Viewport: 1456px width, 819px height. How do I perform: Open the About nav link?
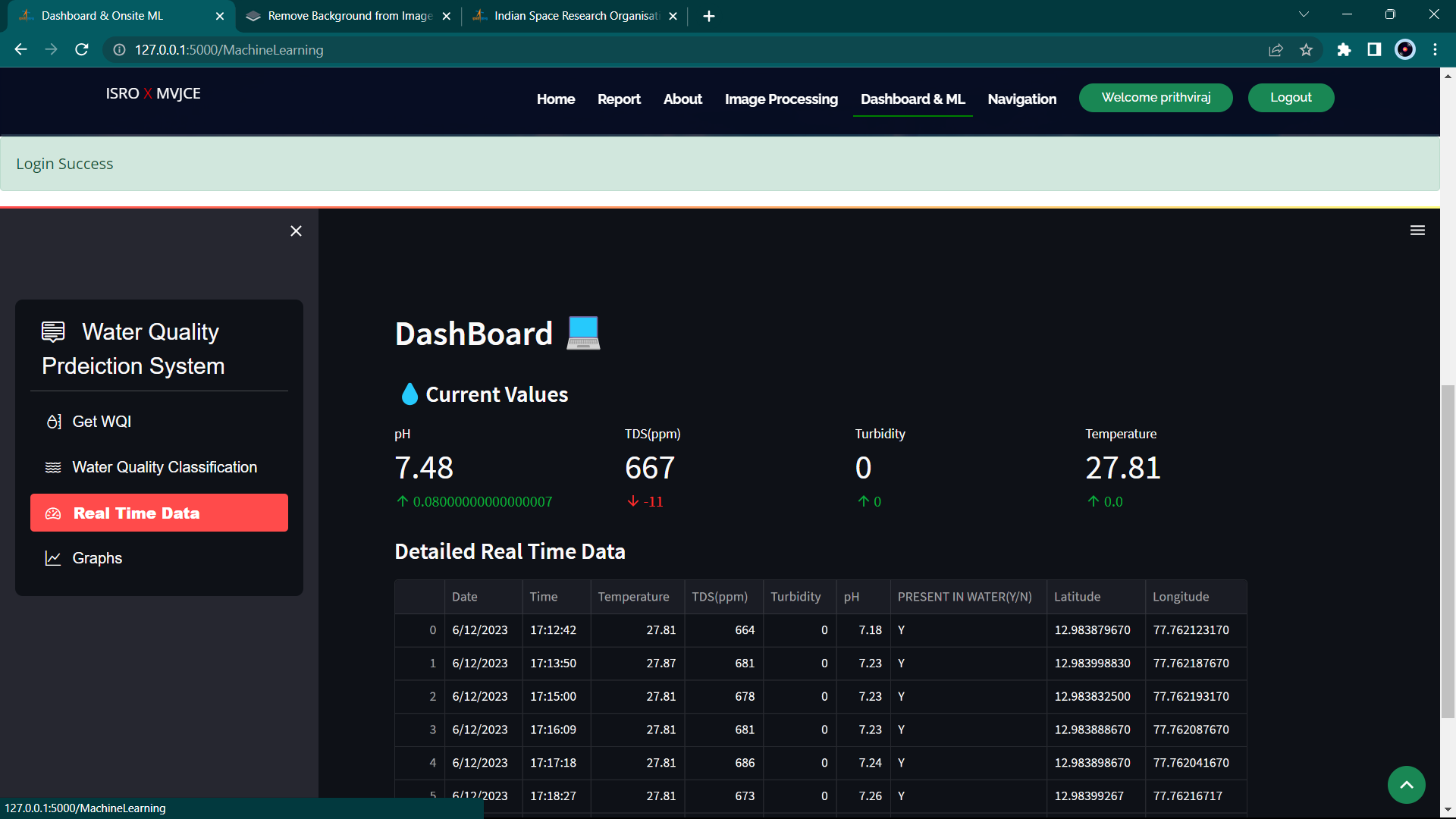pyautogui.click(x=682, y=99)
